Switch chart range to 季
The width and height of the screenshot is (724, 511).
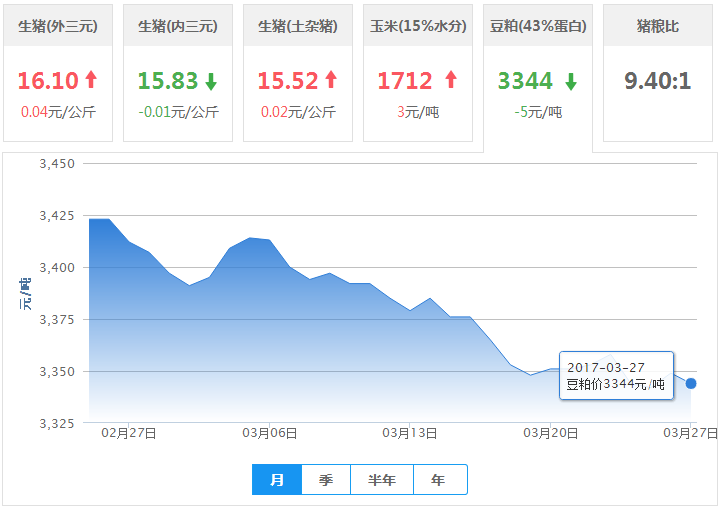click(326, 480)
